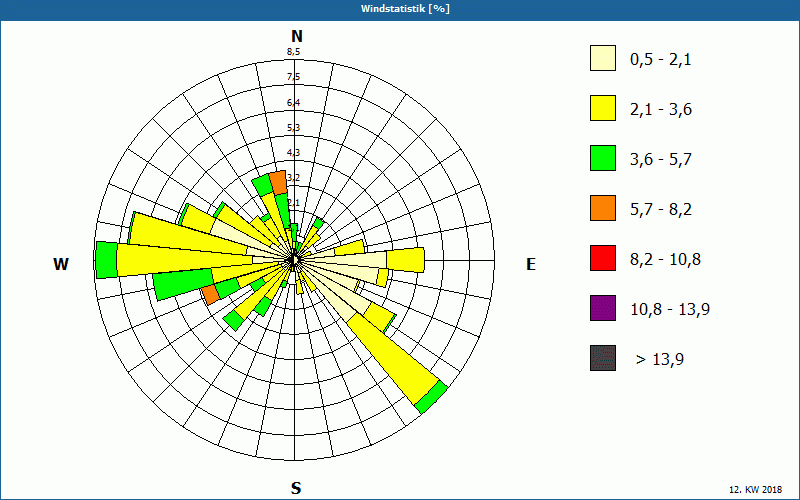800x500 pixels.
Task: Click the '3,2' radial axis value
Action: point(293,178)
